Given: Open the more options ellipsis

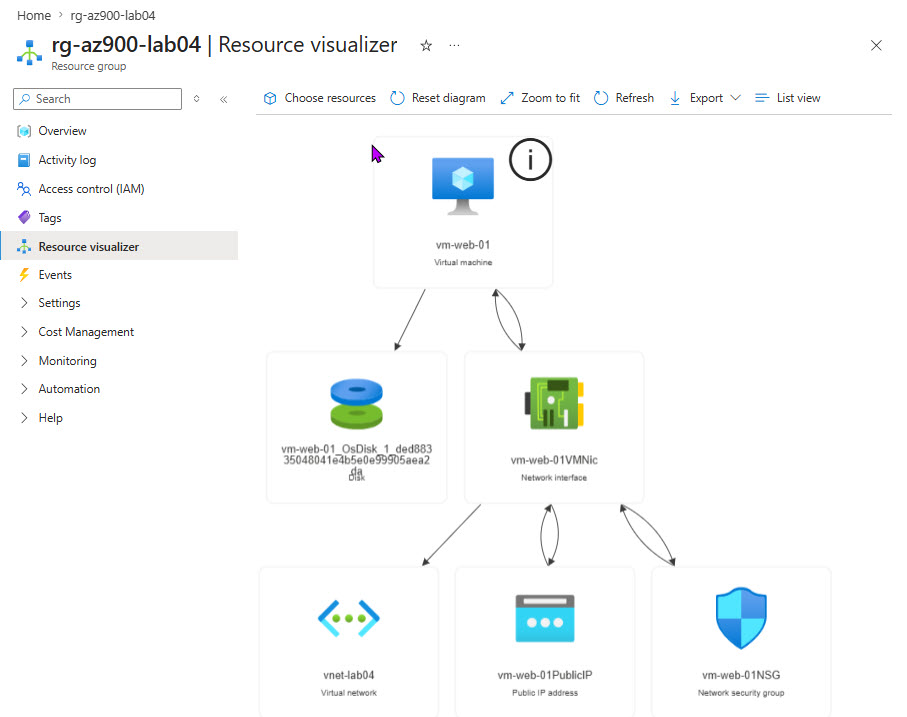Looking at the screenshot, I should pos(455,45).
